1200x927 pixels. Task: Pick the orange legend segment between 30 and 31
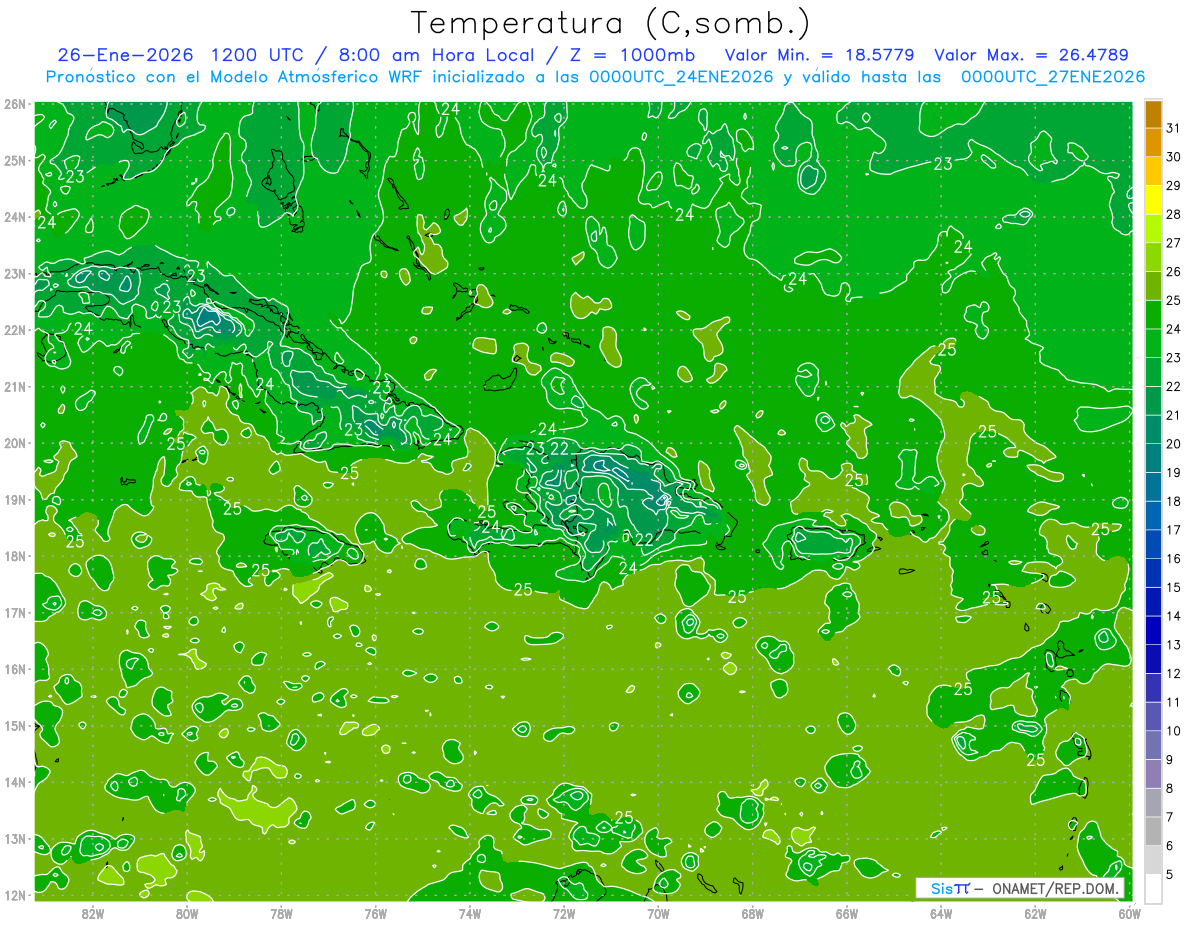tap(1153, 143)
